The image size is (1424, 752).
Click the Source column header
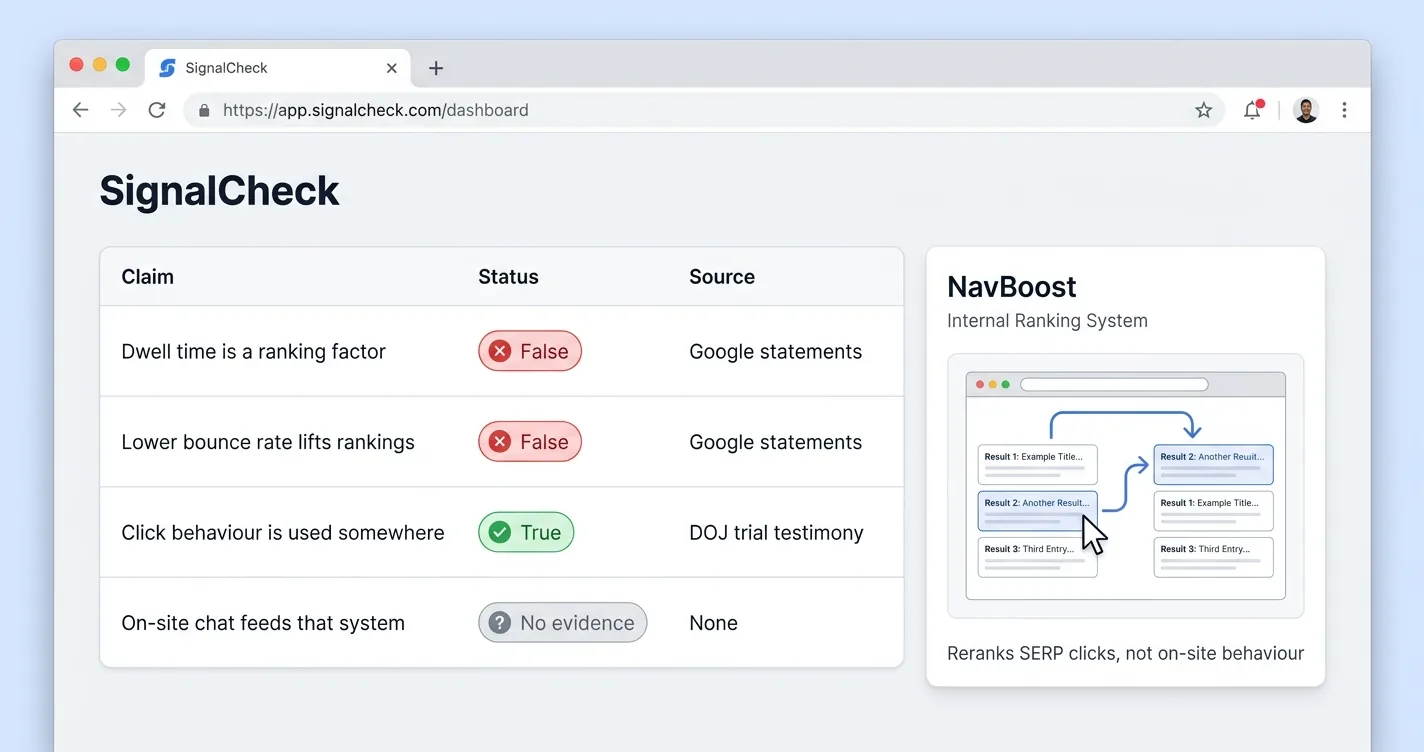[722, 277]
